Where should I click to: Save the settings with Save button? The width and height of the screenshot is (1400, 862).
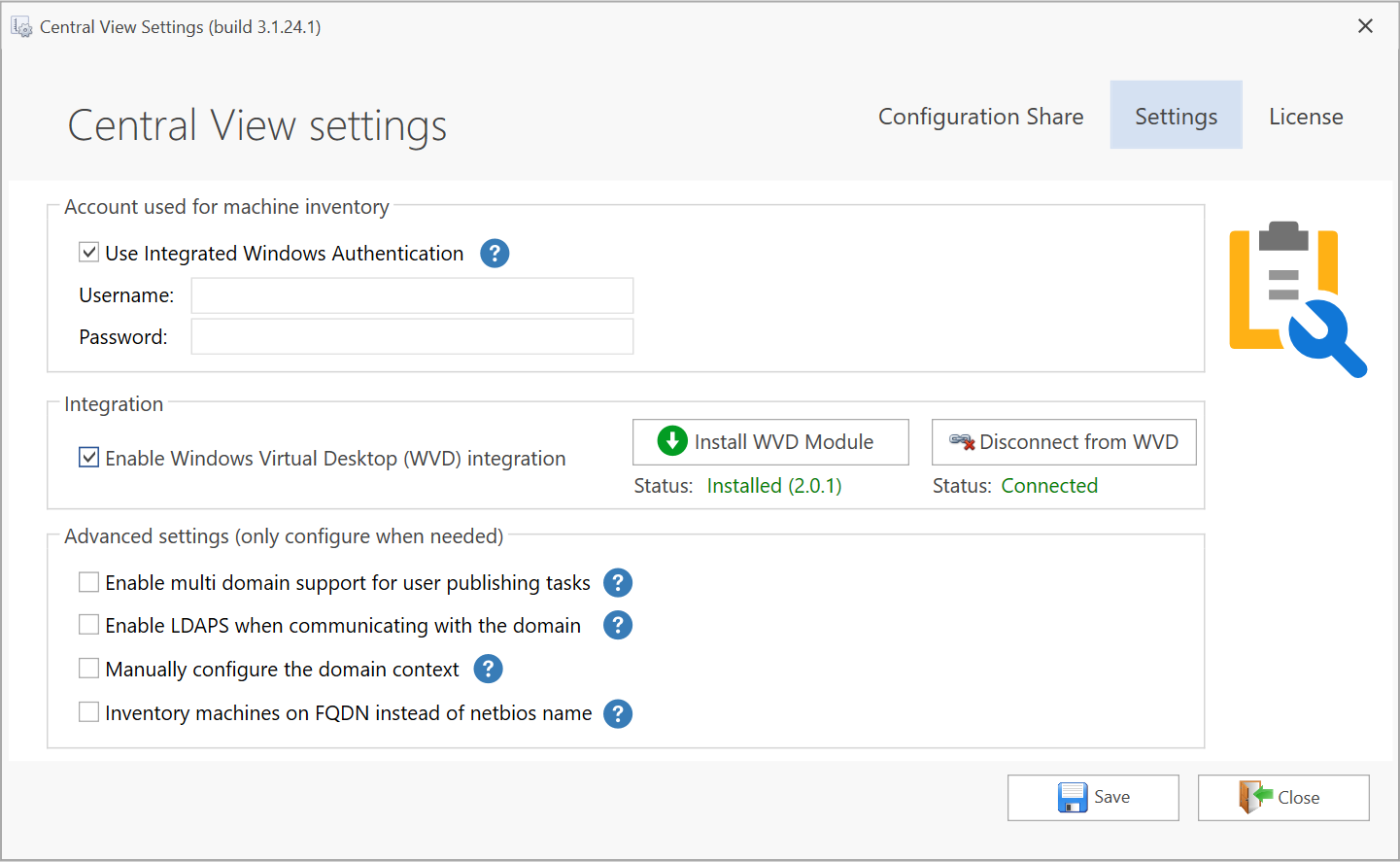[x=1093, y=798]
